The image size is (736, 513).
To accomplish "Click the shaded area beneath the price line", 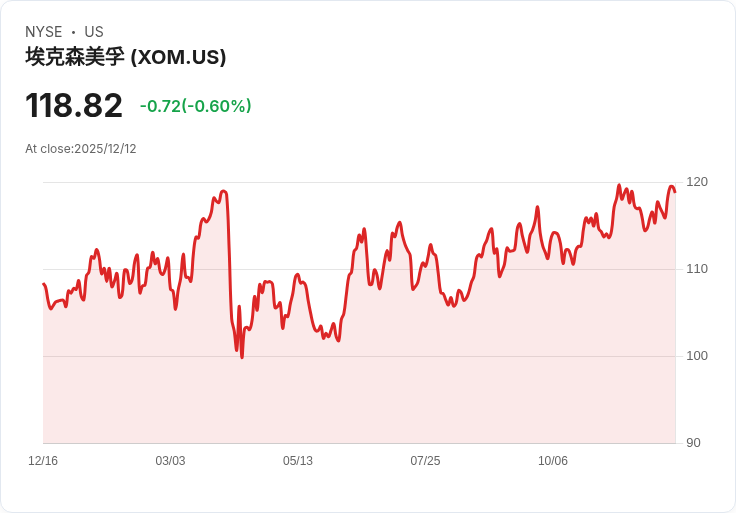I will (x=359, y=399).
